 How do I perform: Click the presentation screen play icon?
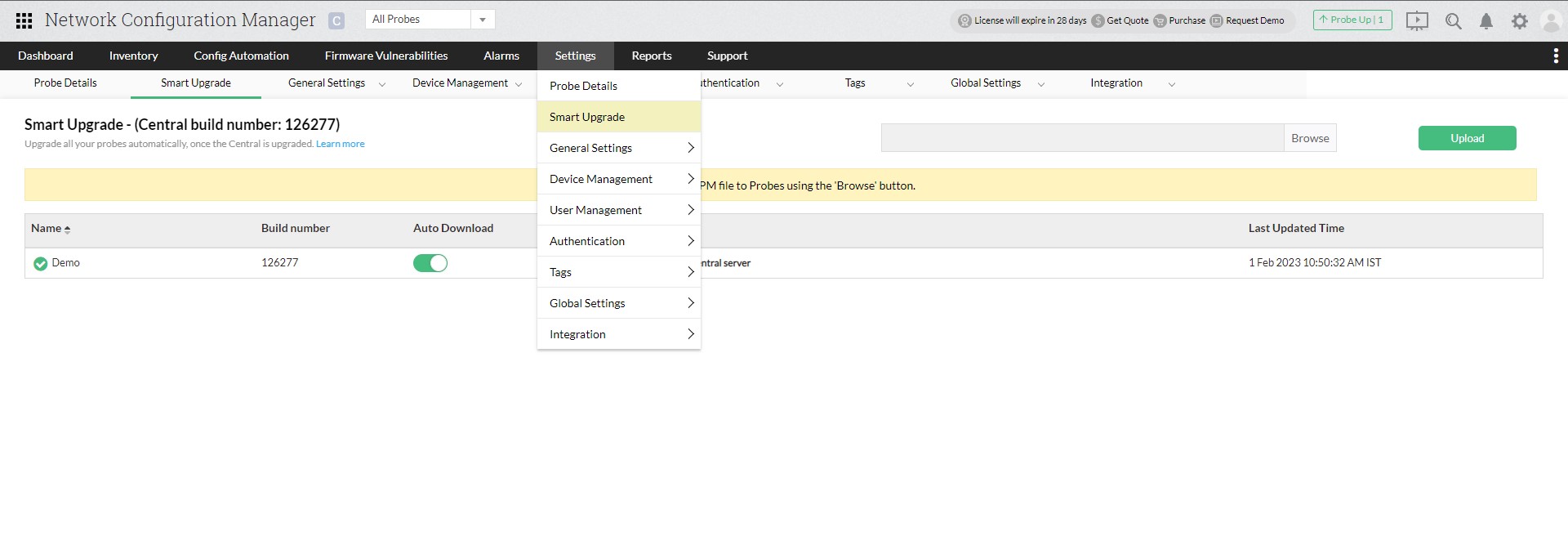1417,21
